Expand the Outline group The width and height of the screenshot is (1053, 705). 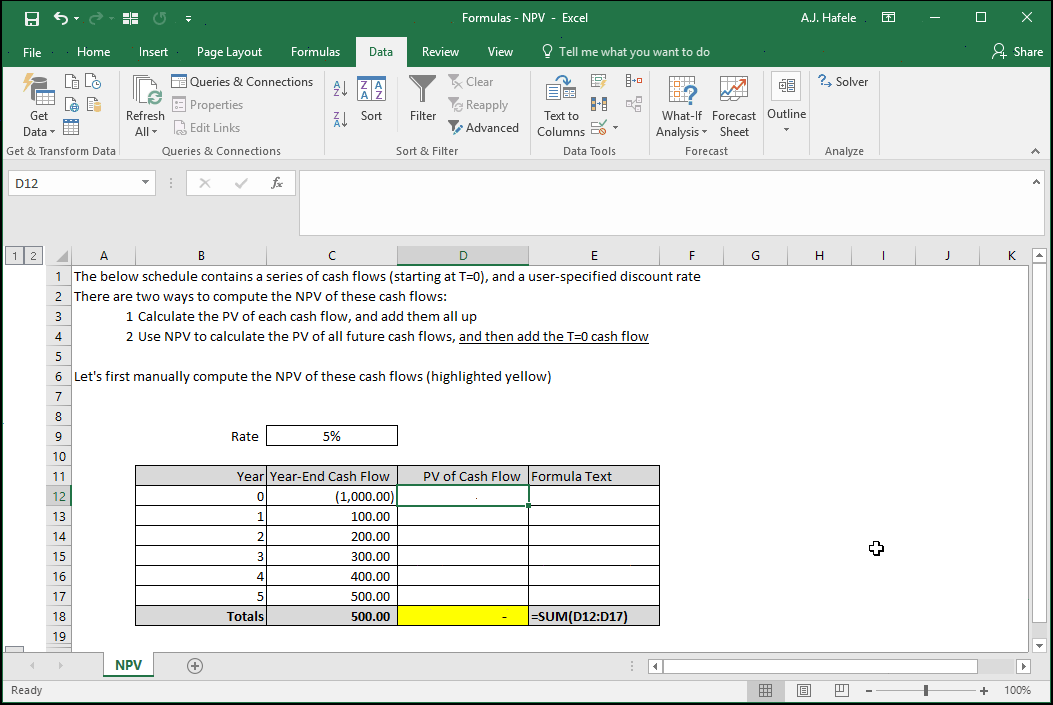tap(786, 103)
